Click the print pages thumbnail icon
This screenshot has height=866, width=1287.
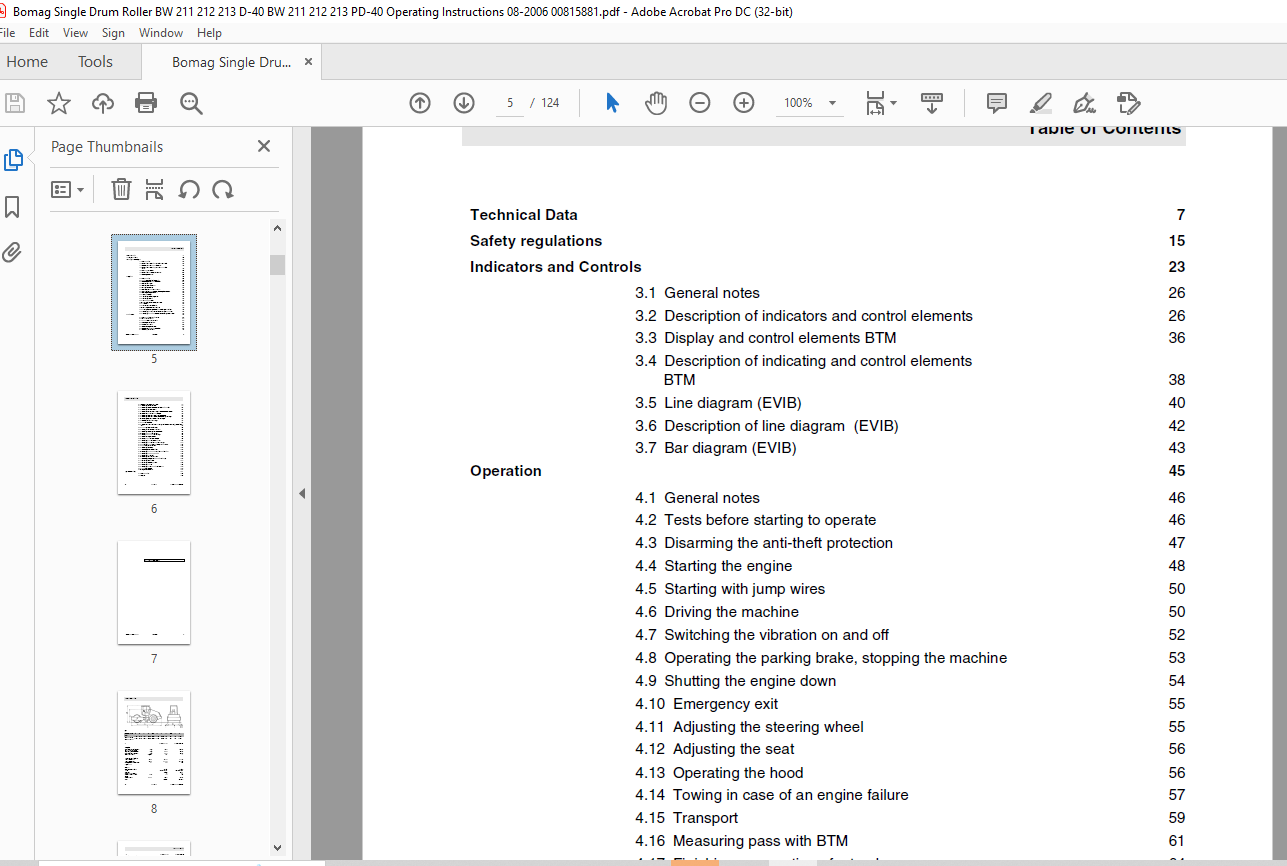[x=154, y=189]
